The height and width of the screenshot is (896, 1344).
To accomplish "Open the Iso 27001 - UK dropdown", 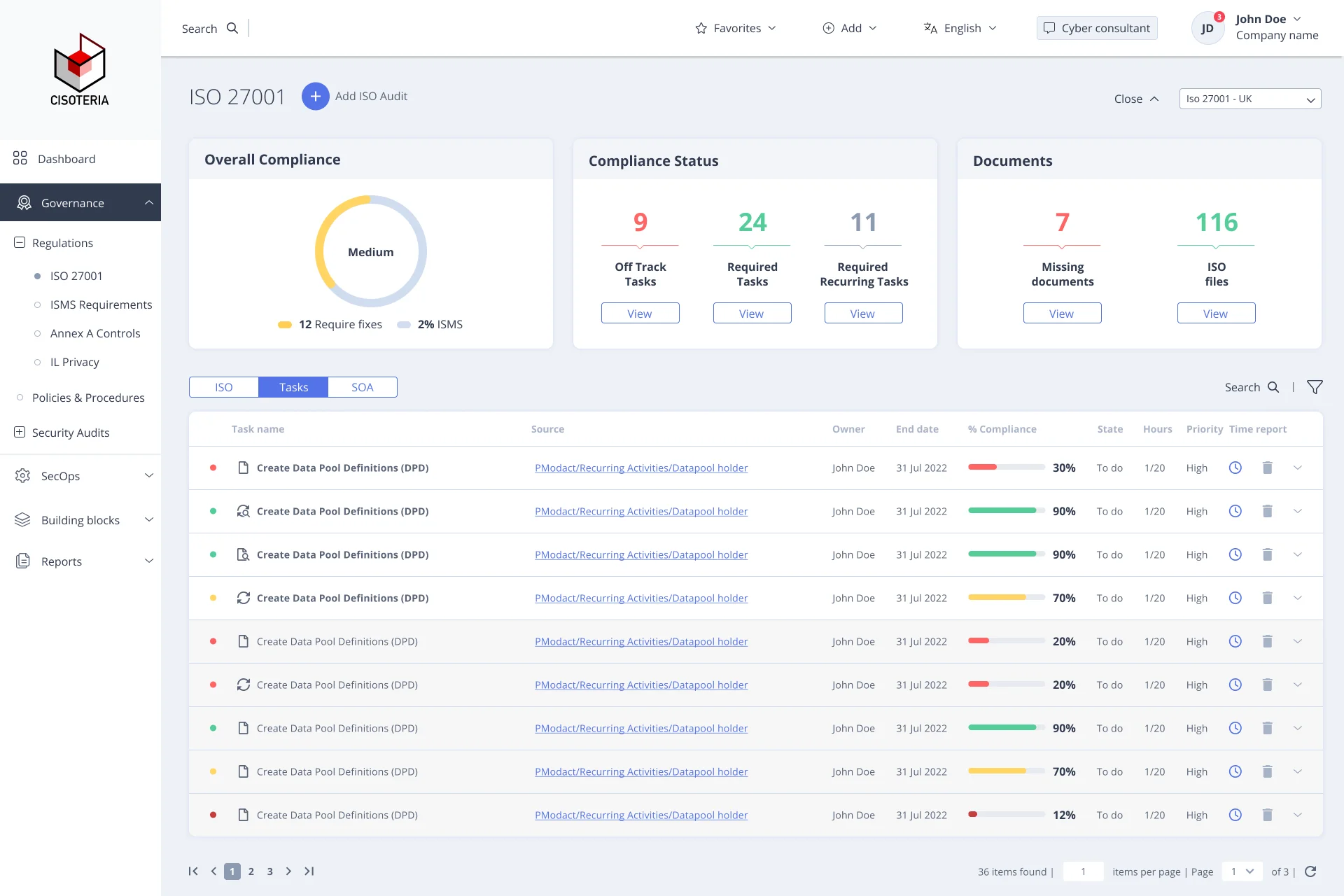I will [x=1250, y=99].
